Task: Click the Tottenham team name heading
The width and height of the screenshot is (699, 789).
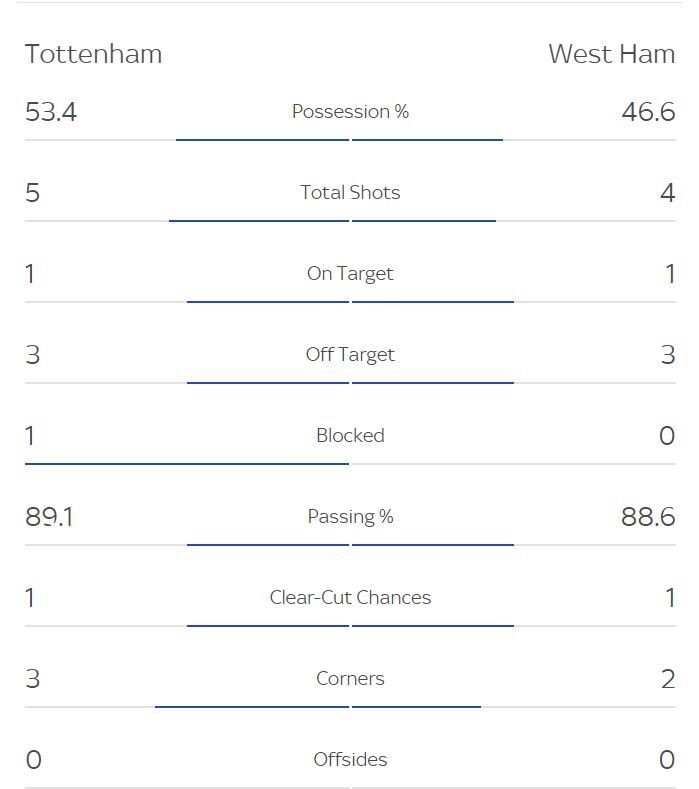Action: point(94,54)
